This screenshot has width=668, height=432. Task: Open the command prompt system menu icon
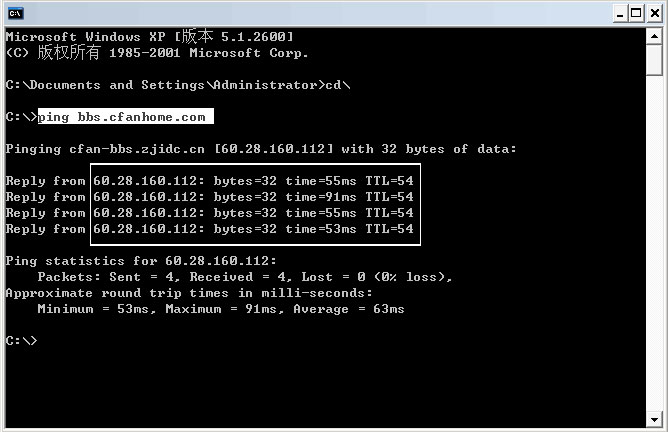click(x=17, y=13)
